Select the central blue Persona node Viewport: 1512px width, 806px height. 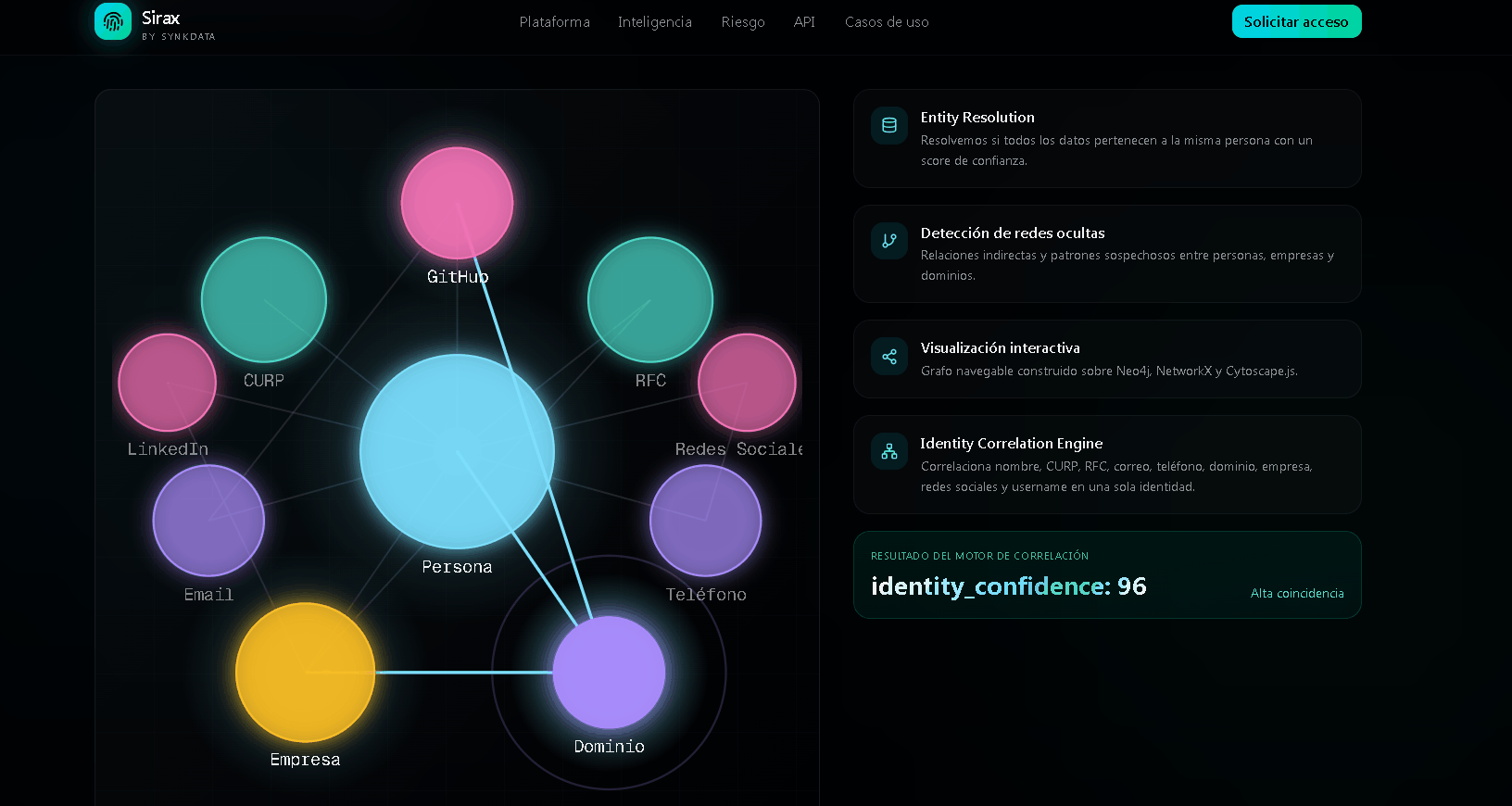pos(457,451)
